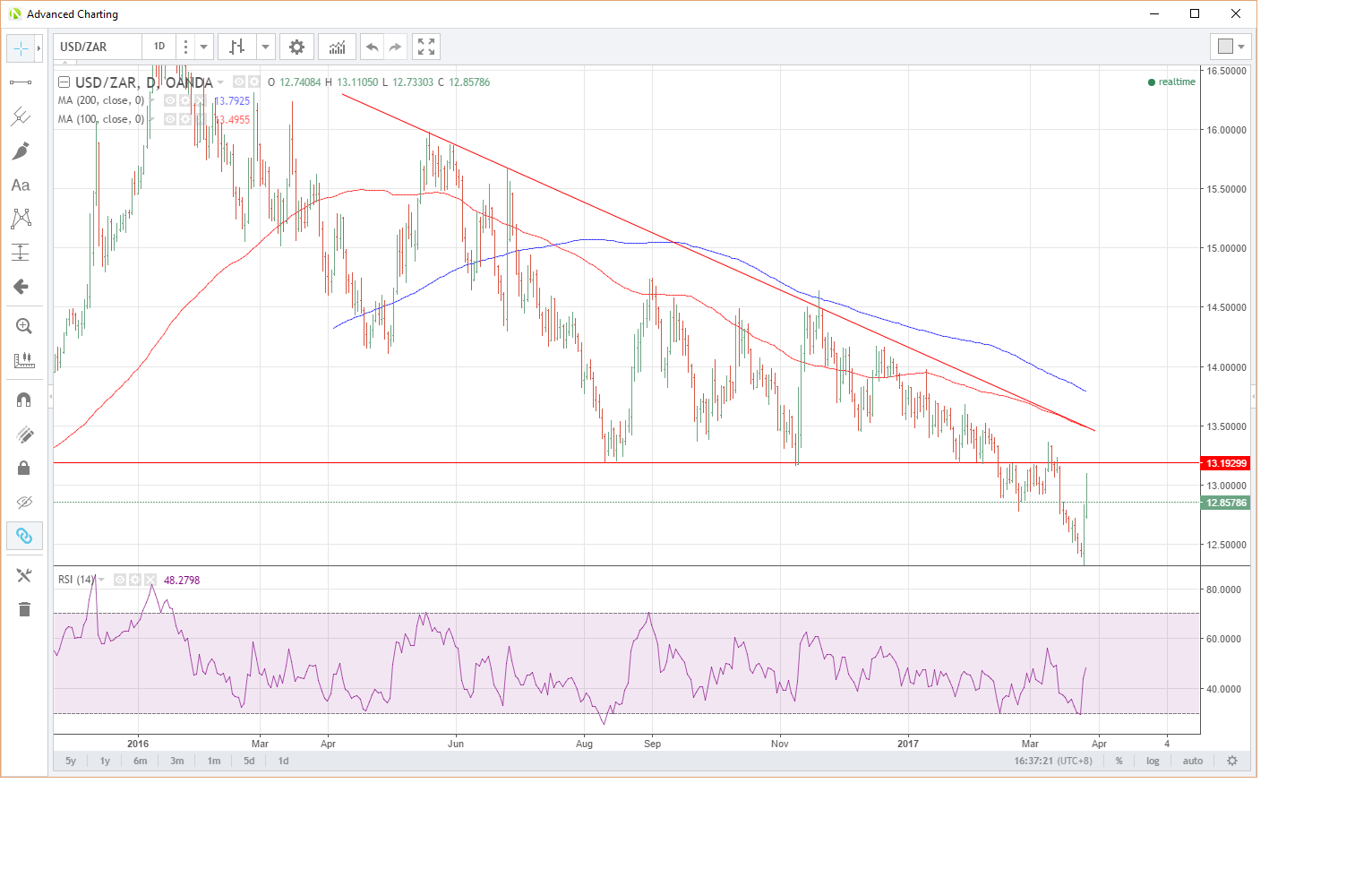Open USD/ZAR series legend dropdown arrow
This screenshot has width=1372, height=878.
220,82
